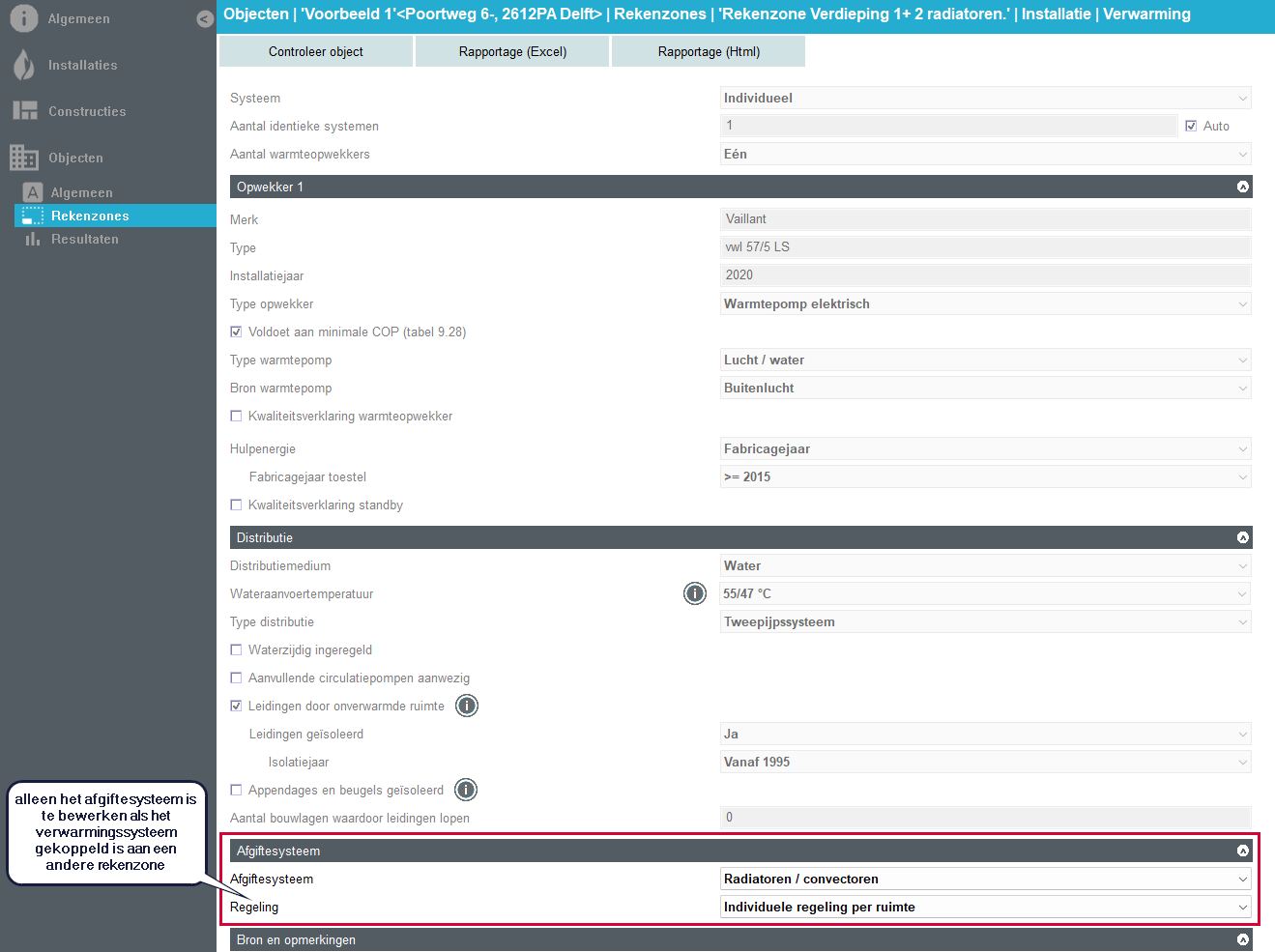Click info icon next to Wateraanvoertemperatuur
This screenshot has height=952, width=1275.
click(694, 593)
